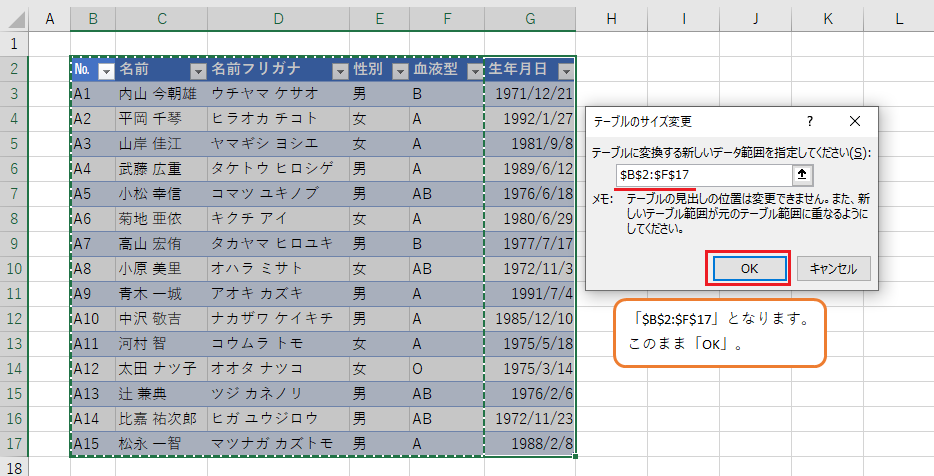The height and width of the screenshot is (476, 934).
Task: Select column G header
Action: tap(530, 19)
